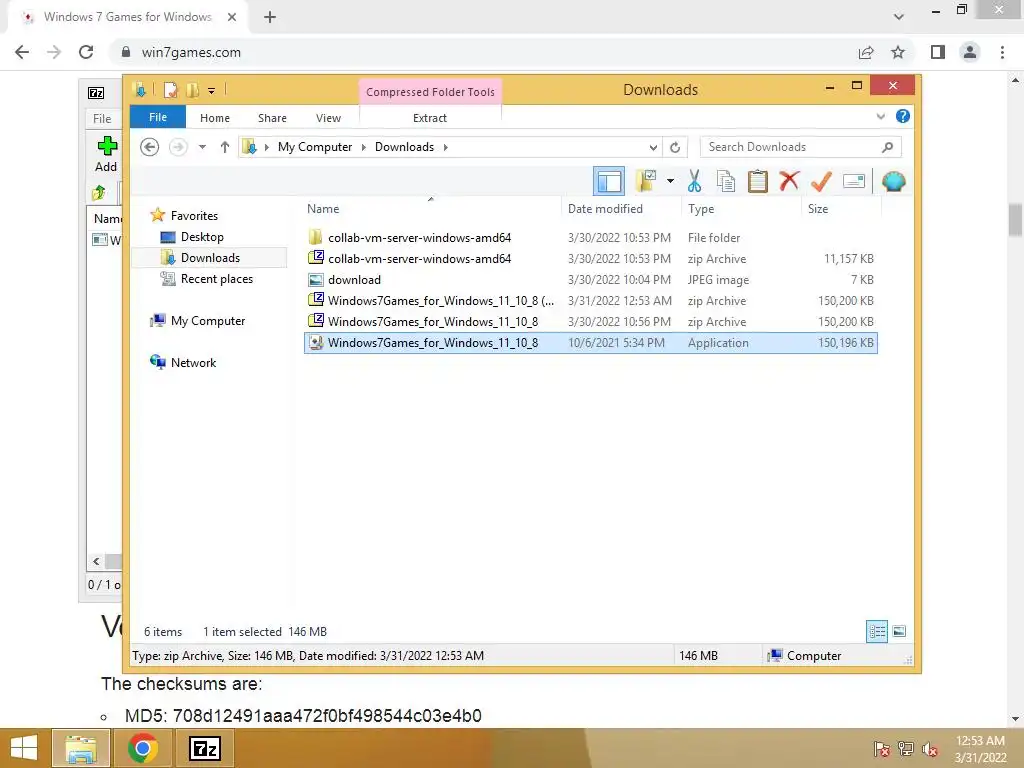Click the folder options icon in toolbar
The image size is (1024, 768).
(x=646, y=181)
